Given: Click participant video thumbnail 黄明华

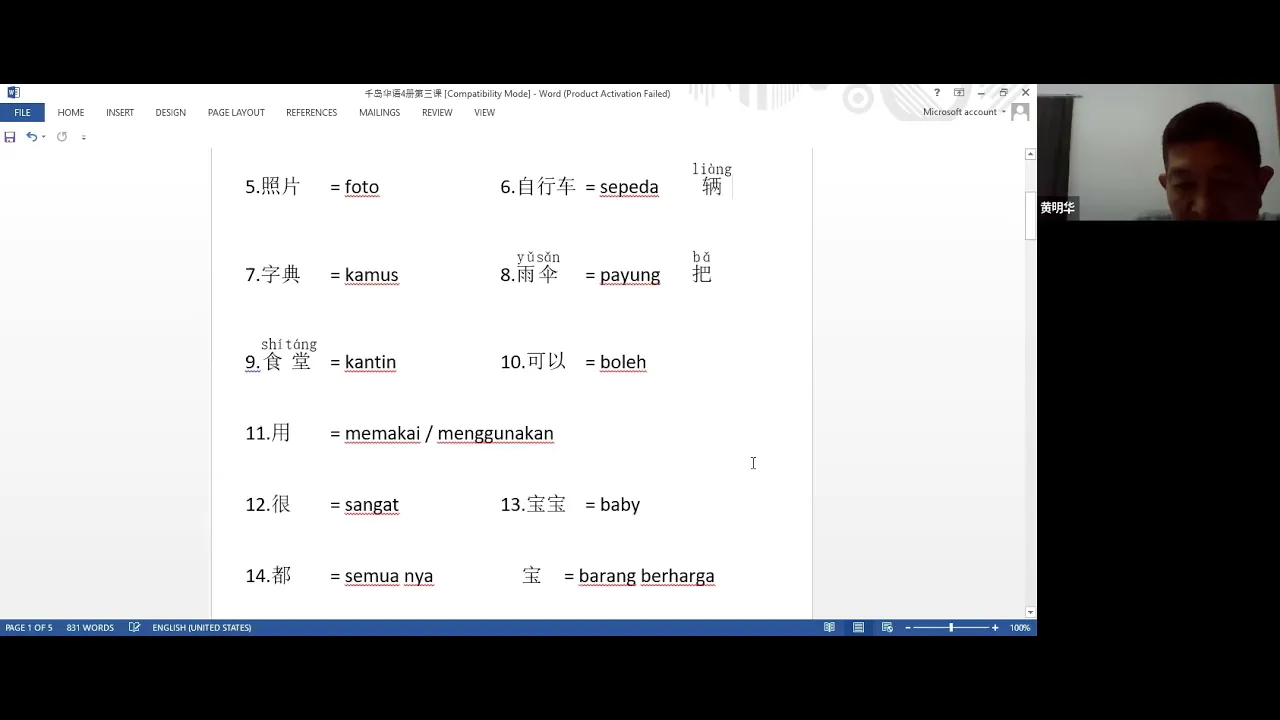Looking at the screenshot, I should click(1158, 153).
